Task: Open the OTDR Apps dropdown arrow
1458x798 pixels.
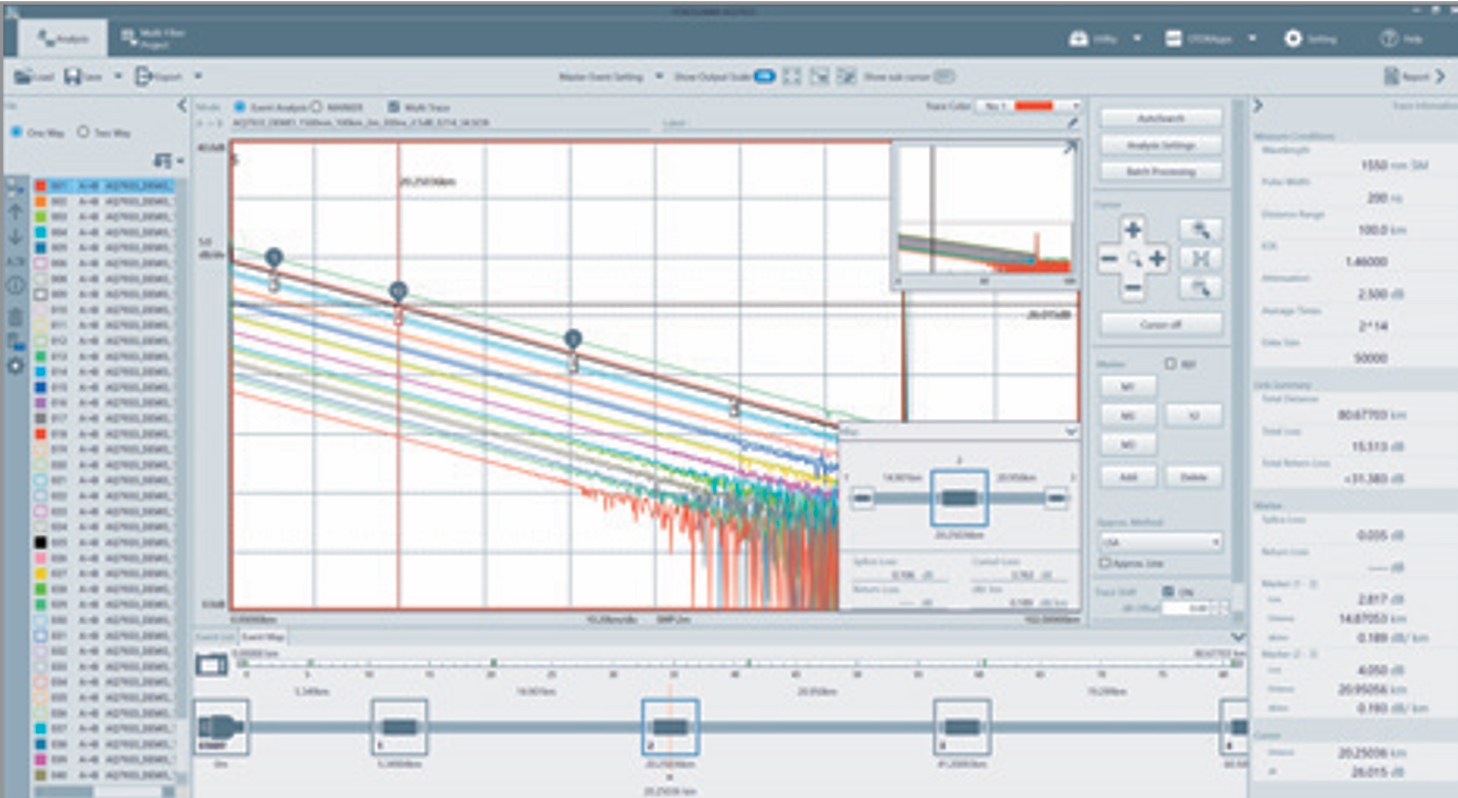Action: [x=1251, y=39]
